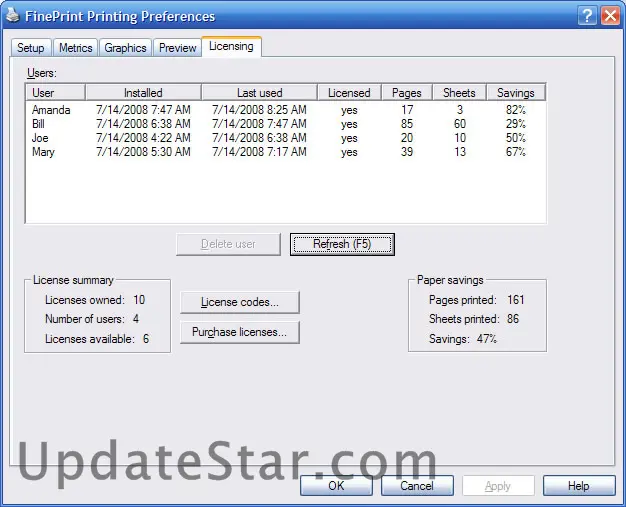Dismiss the dialog with Cancel
The image size is (626, 507).
(417, 486)
